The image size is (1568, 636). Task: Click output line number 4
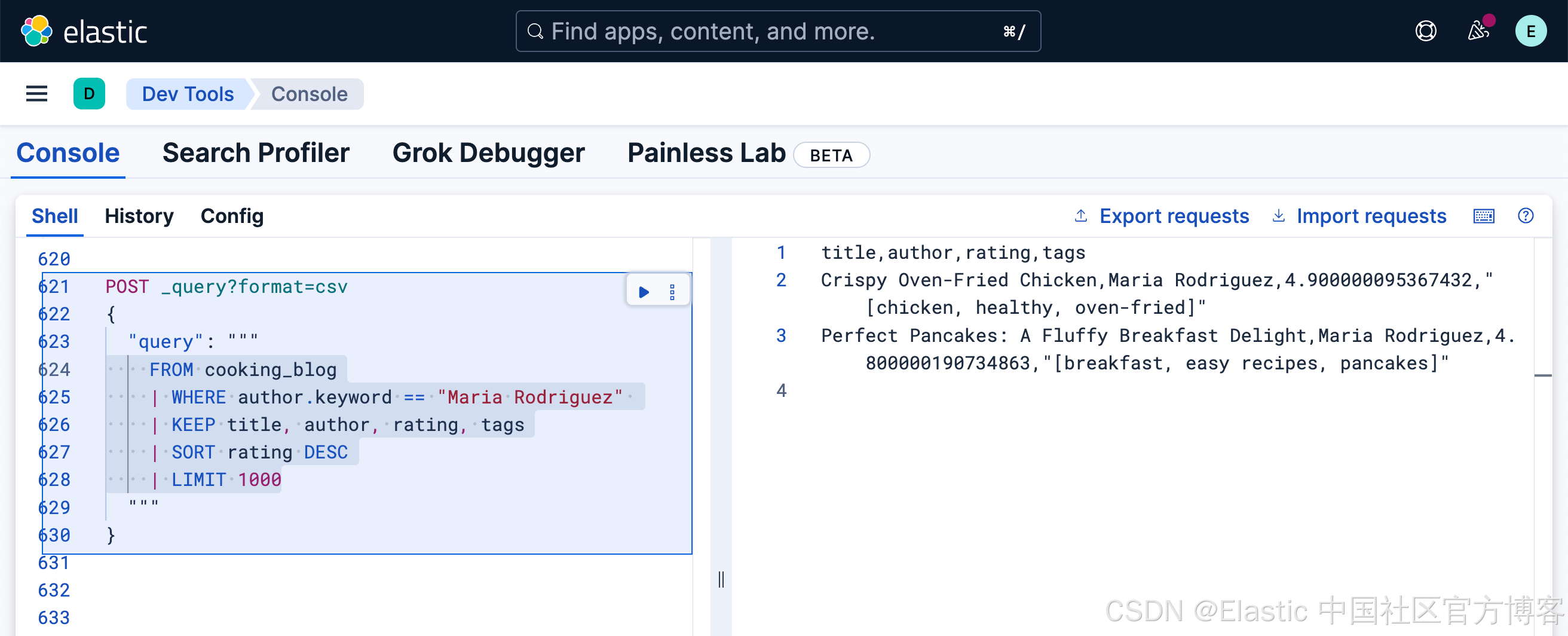(781, 390)
